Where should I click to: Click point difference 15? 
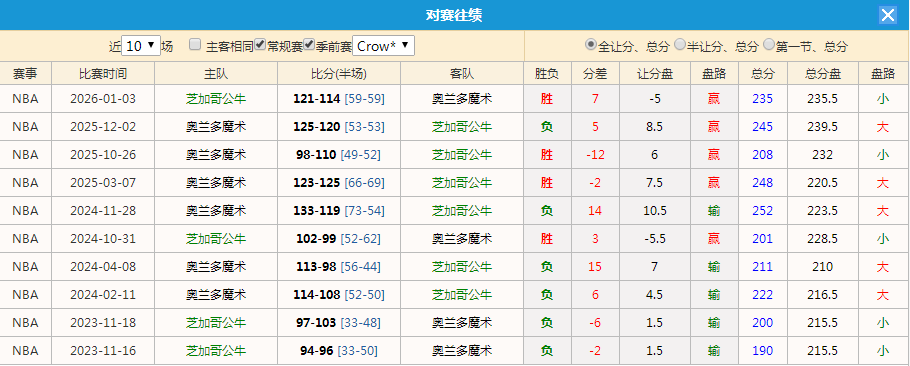click(x=595, y=267)
